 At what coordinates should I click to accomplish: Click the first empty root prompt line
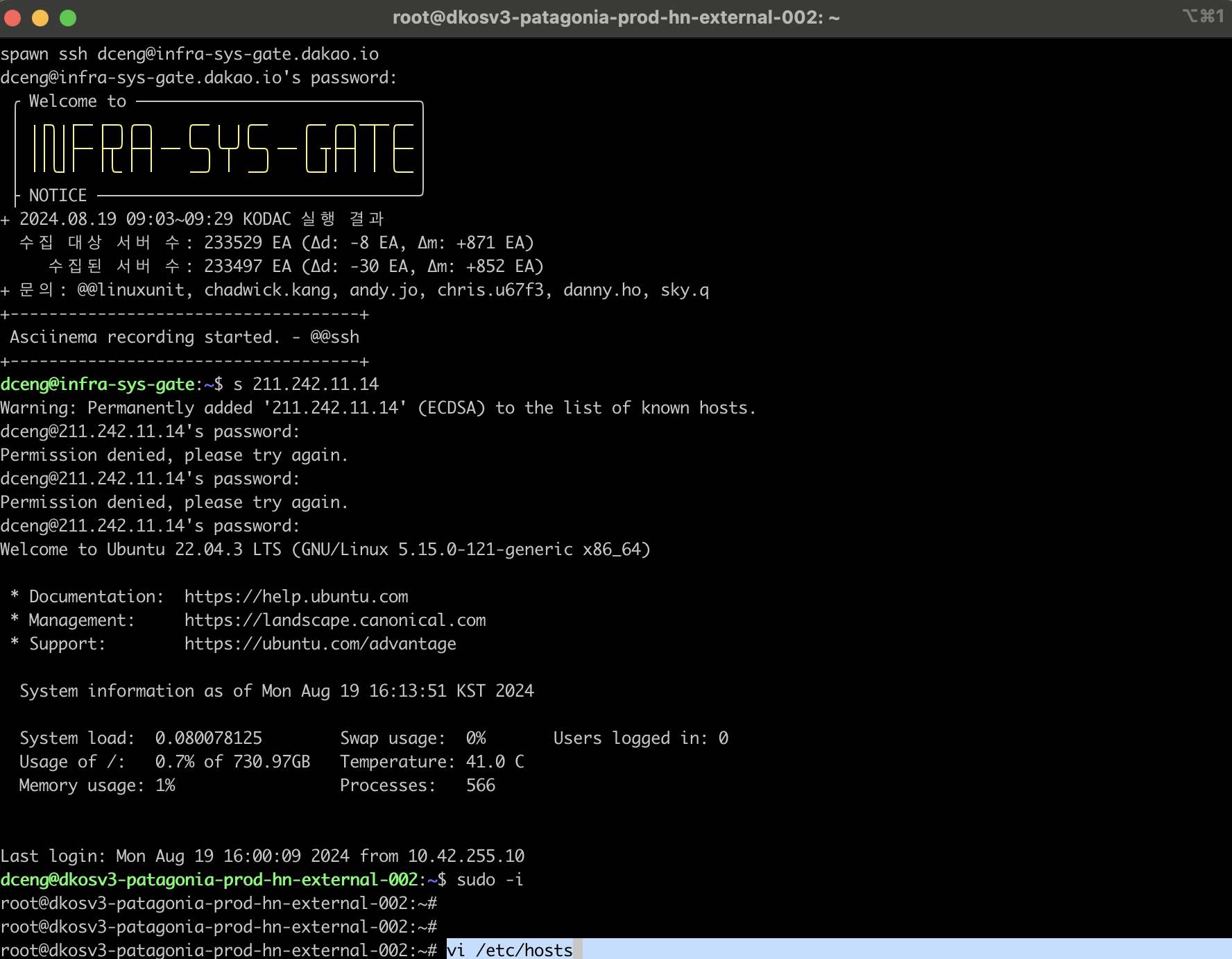point(219,903)
